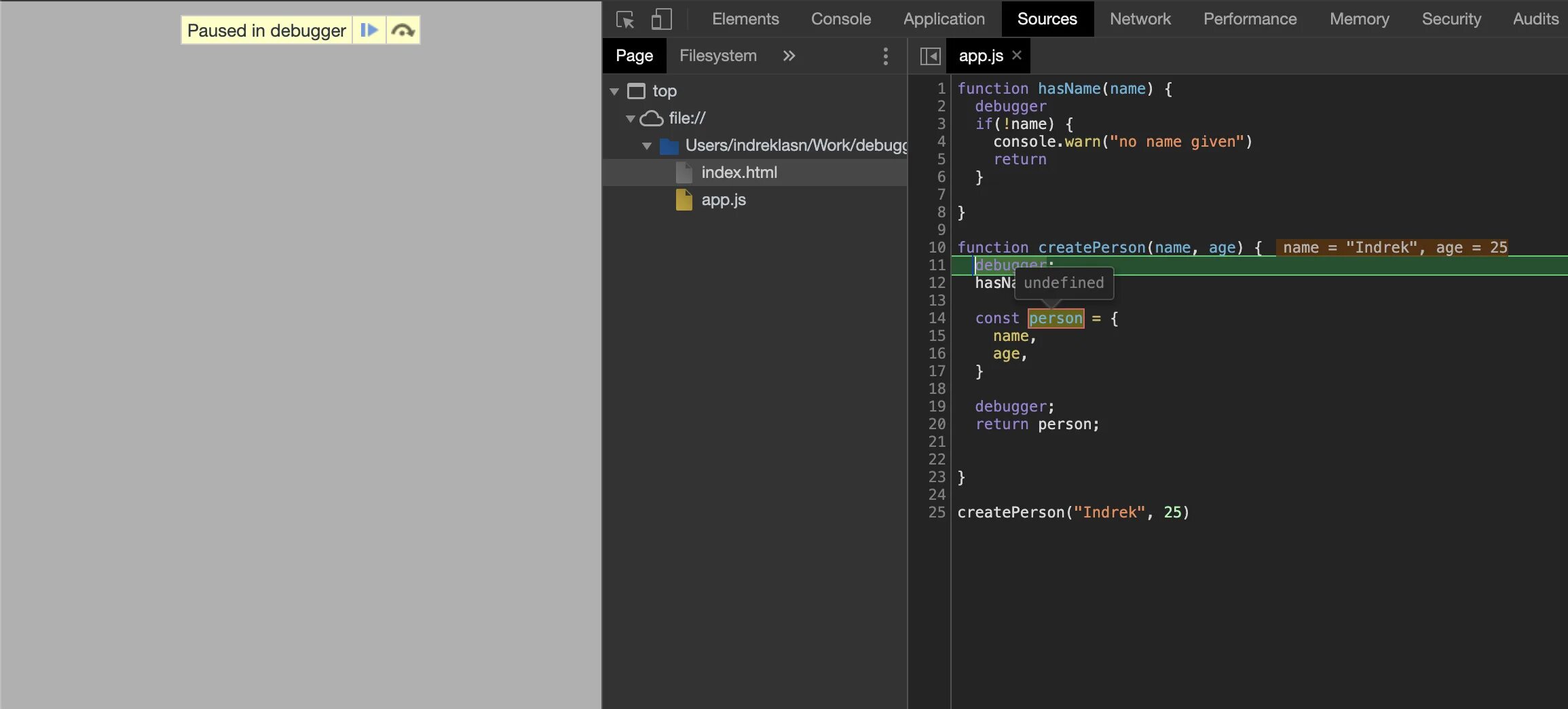
Task: Step over next function call
Action: 403,31
